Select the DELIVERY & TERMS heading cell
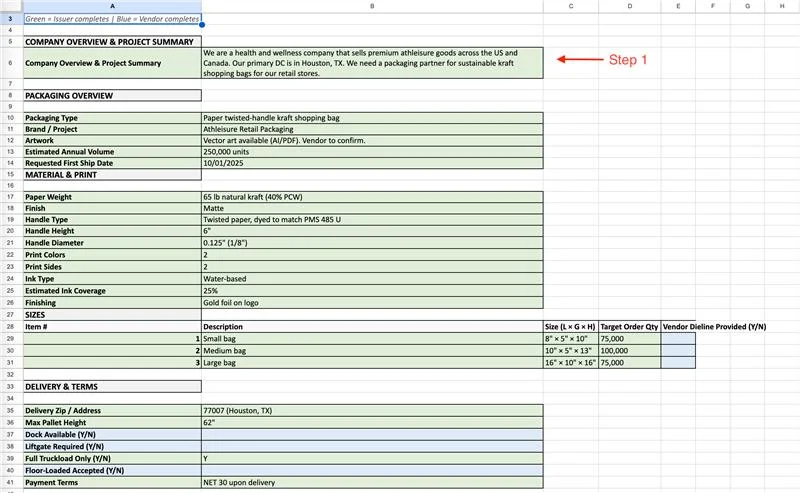The height and width of the screenshot is (493, 800). [112, 386]
